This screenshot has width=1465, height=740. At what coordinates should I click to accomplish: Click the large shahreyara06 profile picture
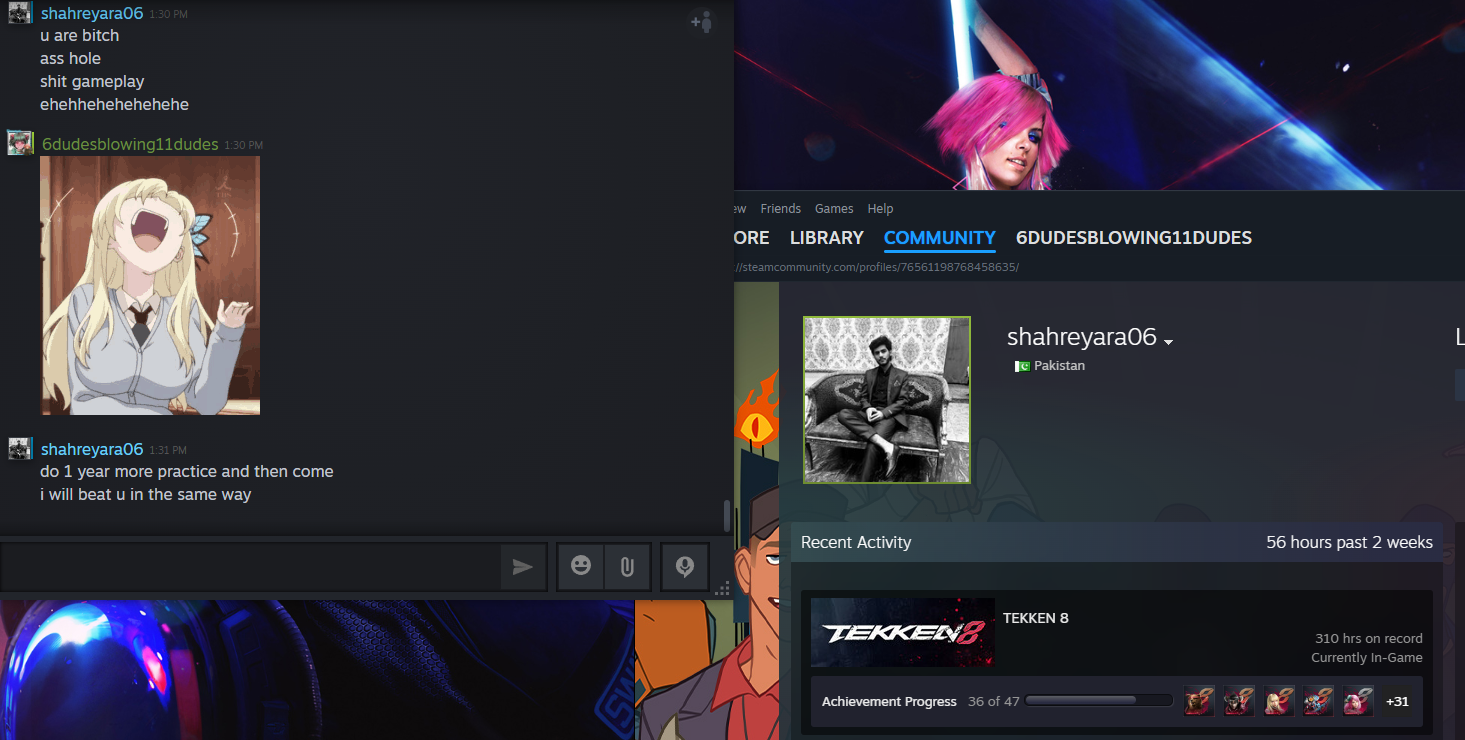(x=887, y=400)
